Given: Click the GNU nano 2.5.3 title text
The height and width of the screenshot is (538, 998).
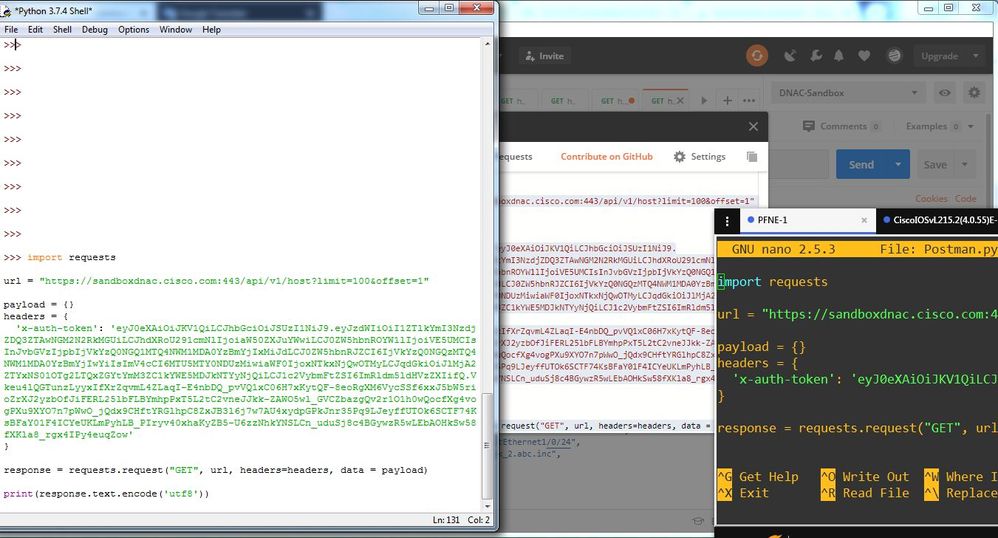Looking at the screenshot, I should click(784, 249).
